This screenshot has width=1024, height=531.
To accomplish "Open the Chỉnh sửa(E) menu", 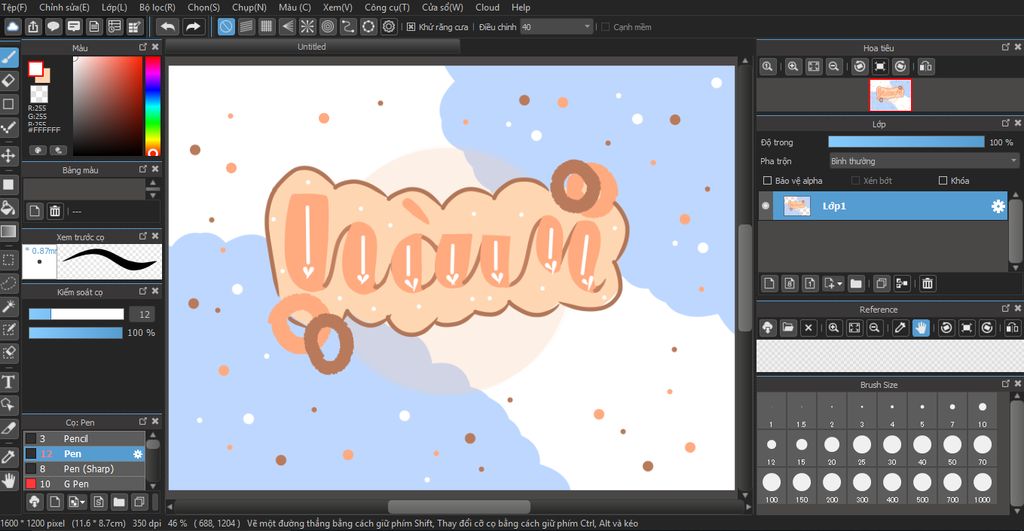I will pyautogui.click(x=64, y=7).
